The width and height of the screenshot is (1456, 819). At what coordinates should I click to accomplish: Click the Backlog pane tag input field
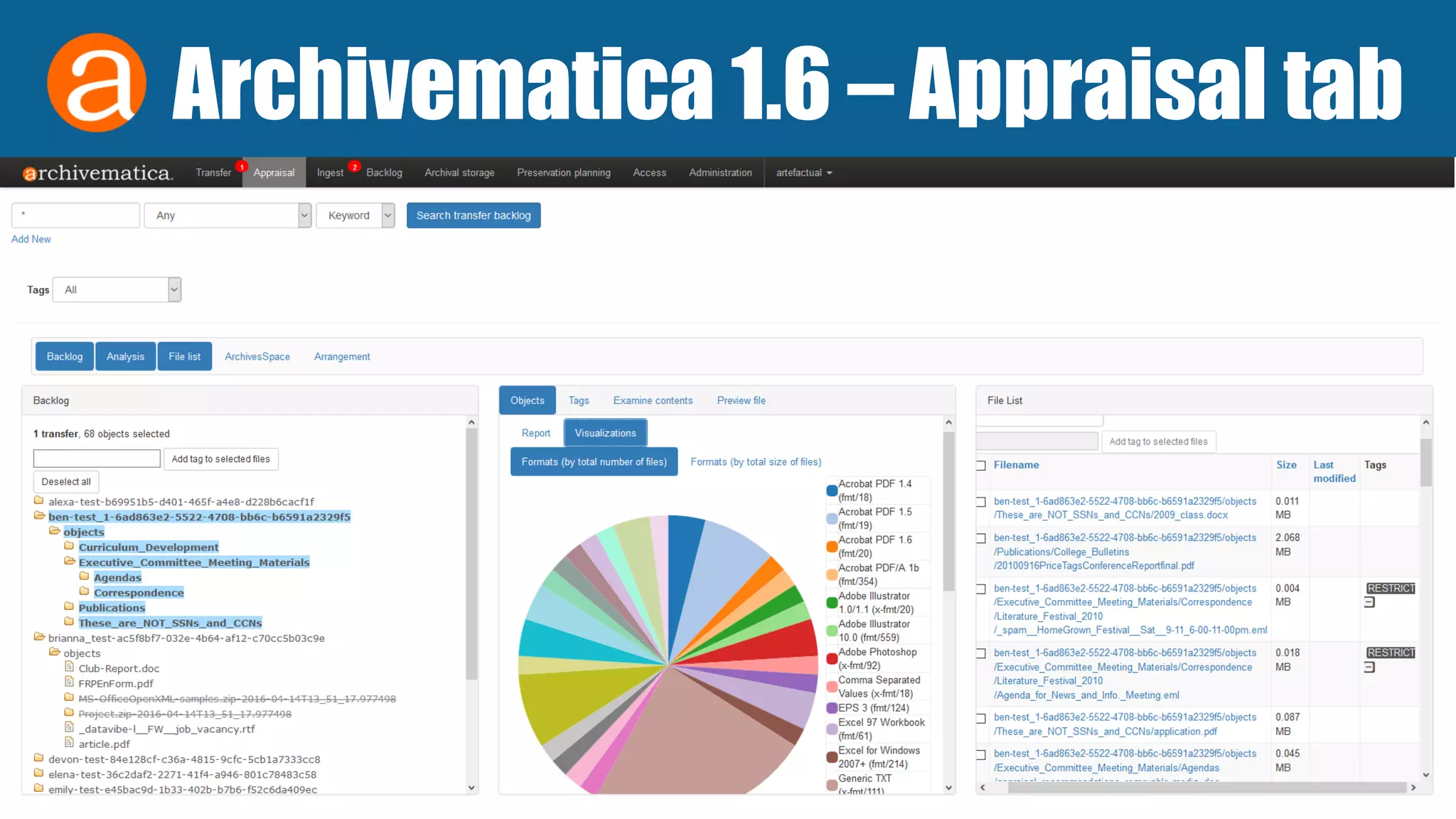97,459
